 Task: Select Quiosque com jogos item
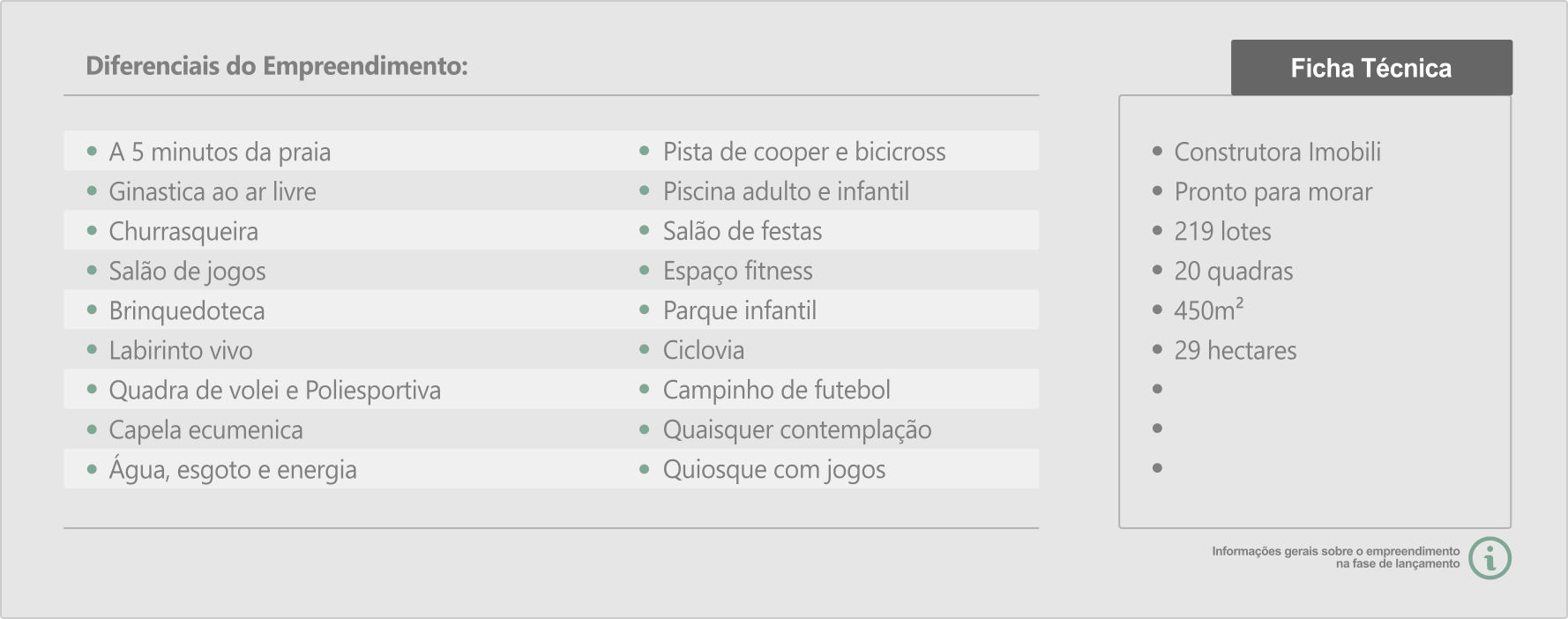[774, 469]
